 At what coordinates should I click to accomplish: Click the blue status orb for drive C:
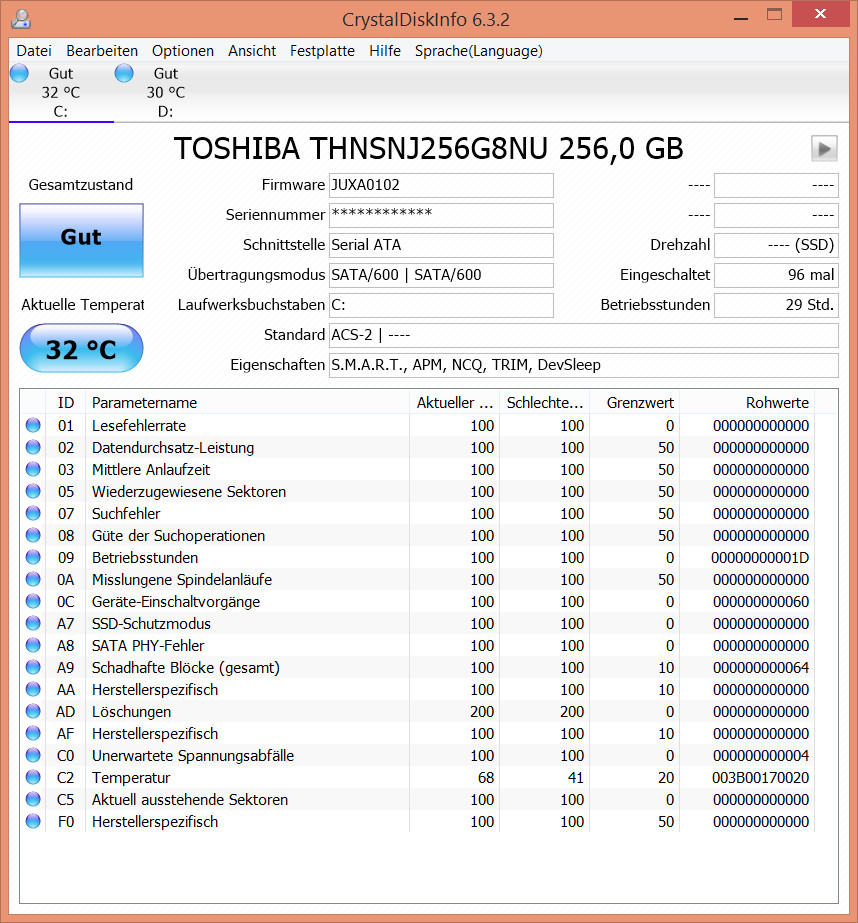(x=19, y=74)
